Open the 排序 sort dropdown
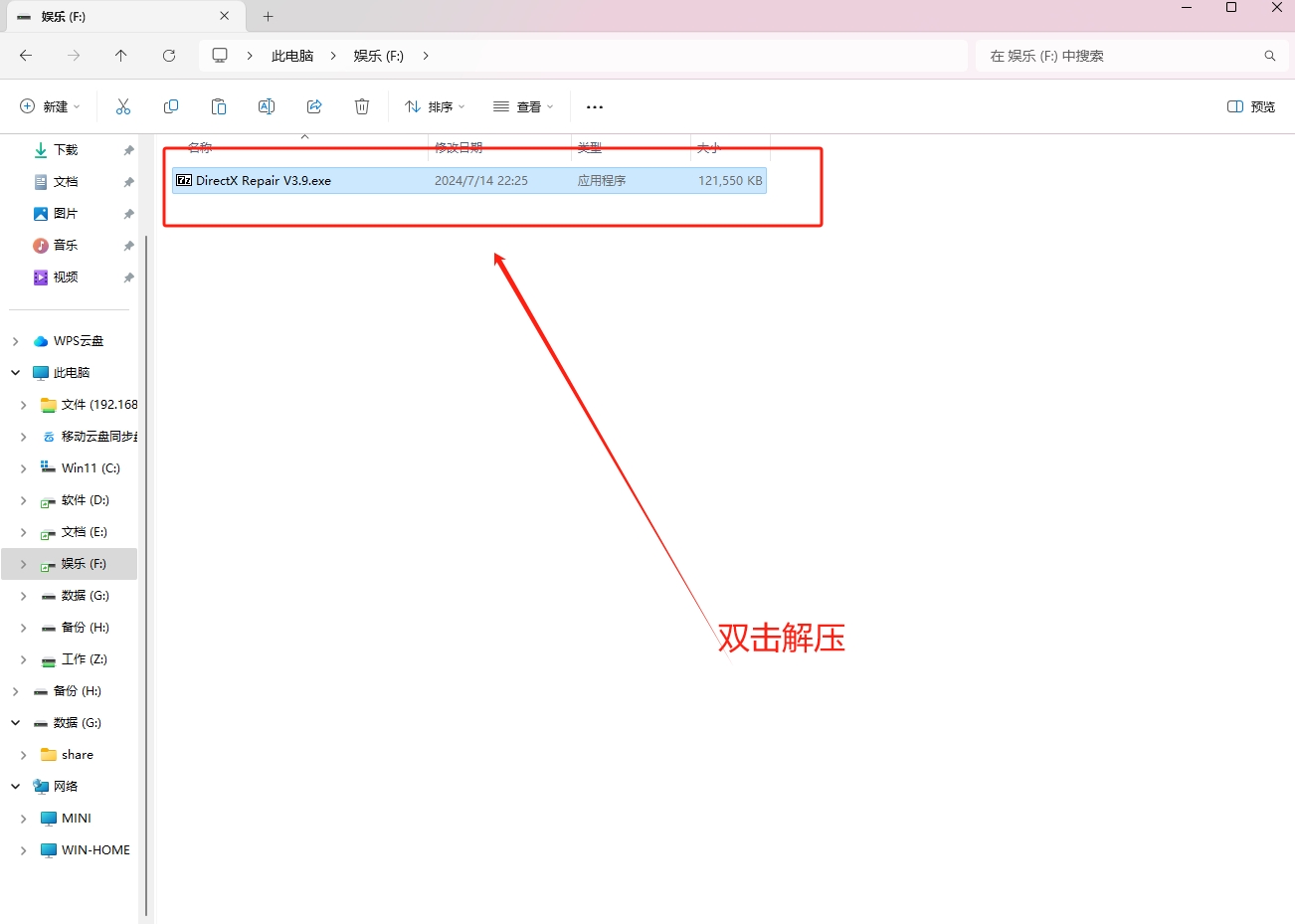The image size is (1295, 924). (435, 106)
